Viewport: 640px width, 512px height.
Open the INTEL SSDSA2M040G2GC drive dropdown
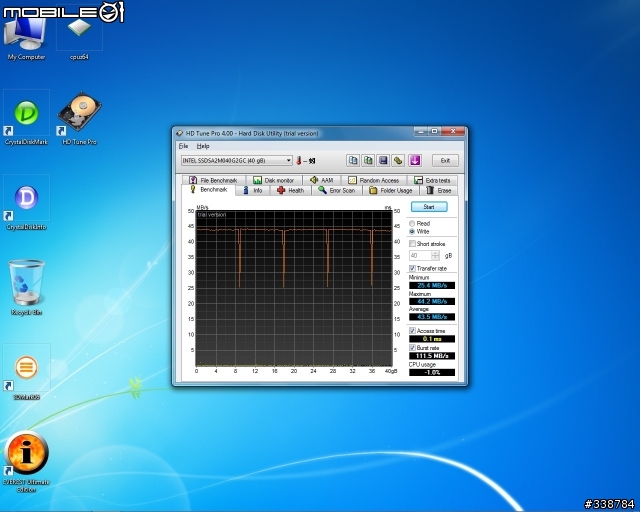[237, 160]
